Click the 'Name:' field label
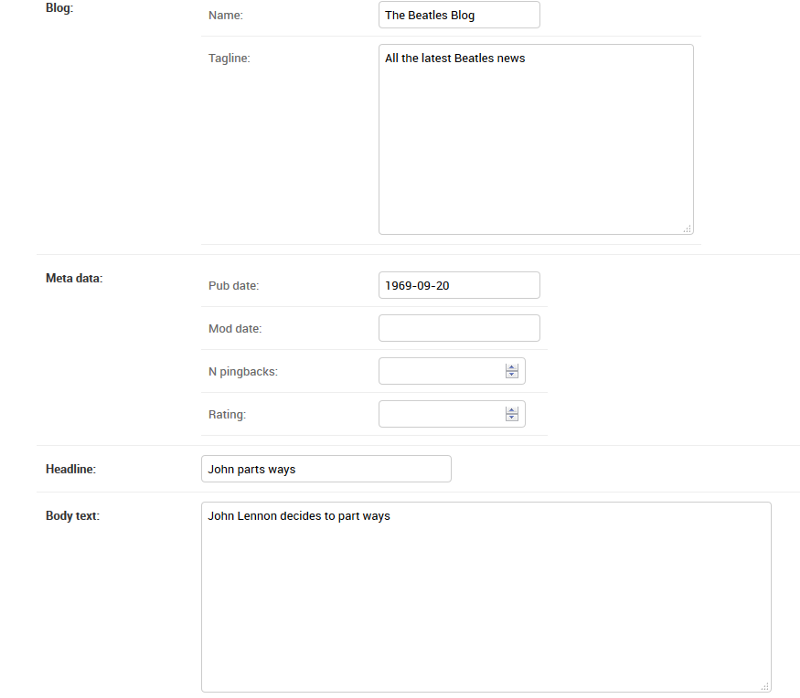The width and height of the screenshot is (800, 698). tap(226, 15)
